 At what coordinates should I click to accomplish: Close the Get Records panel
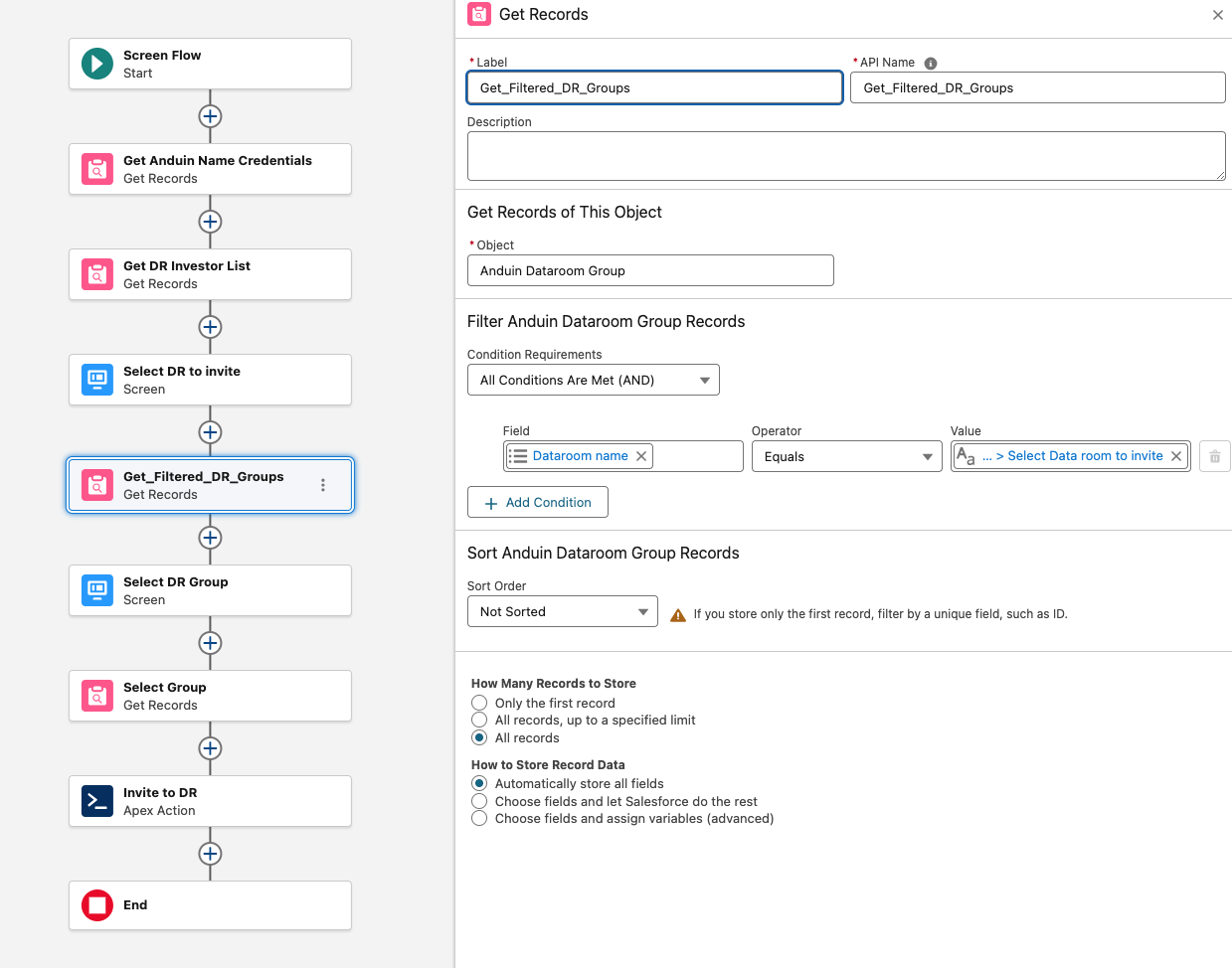coord(1218,15)
